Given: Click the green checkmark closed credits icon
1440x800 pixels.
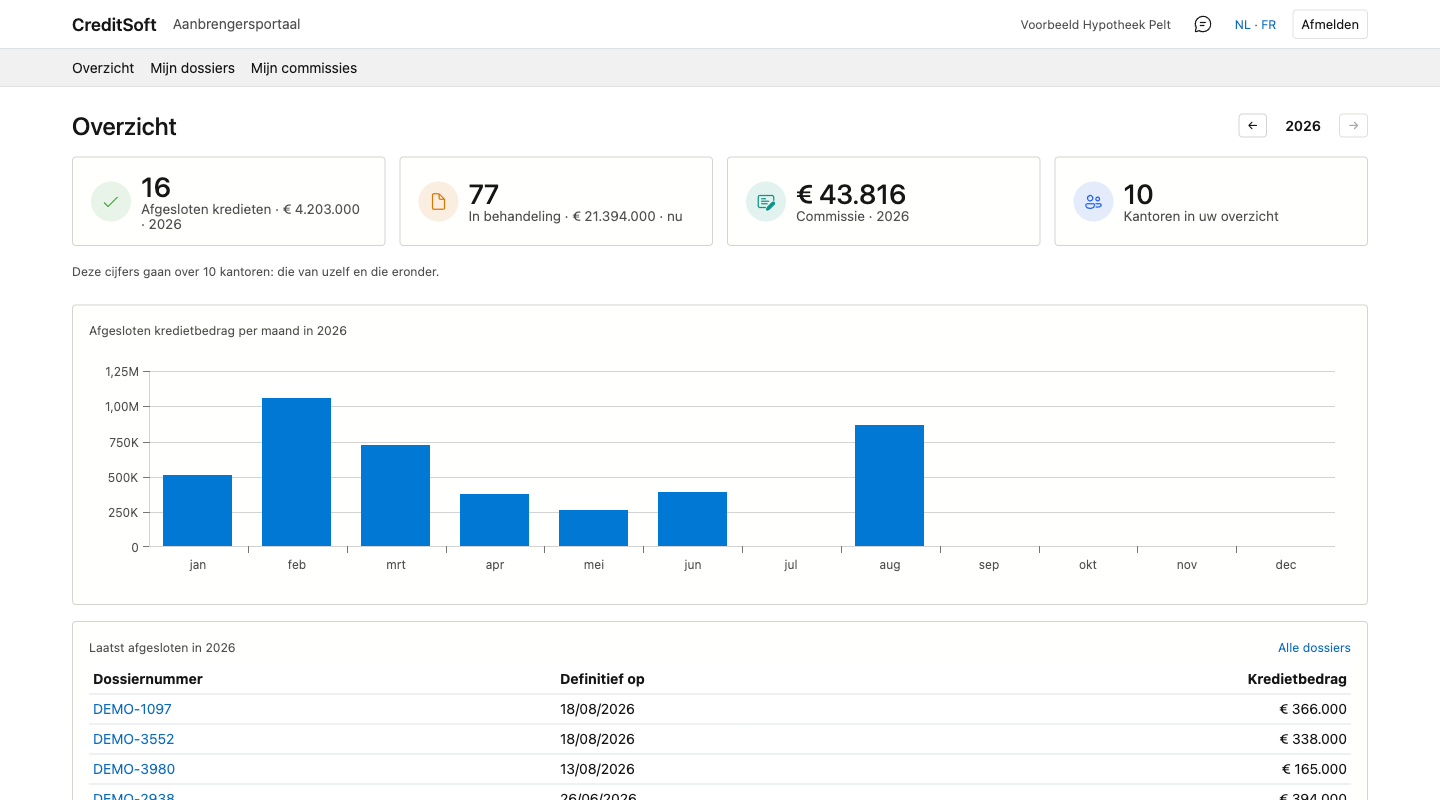Looking at the screenshot, I should point(111,201).
